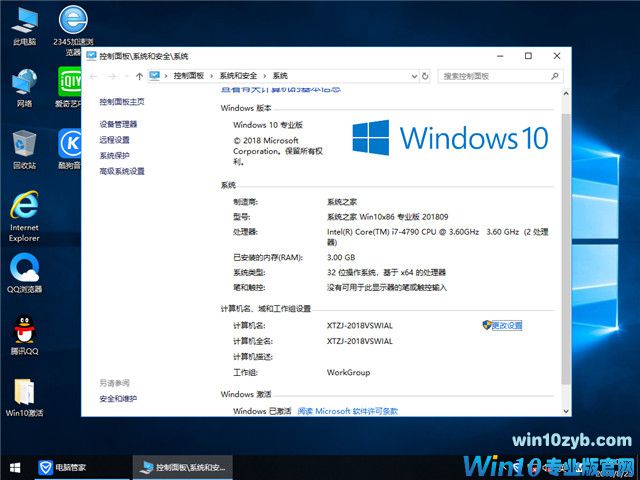
Task: Open Internet Explorer desktop icon
Action: click(24, 216)
